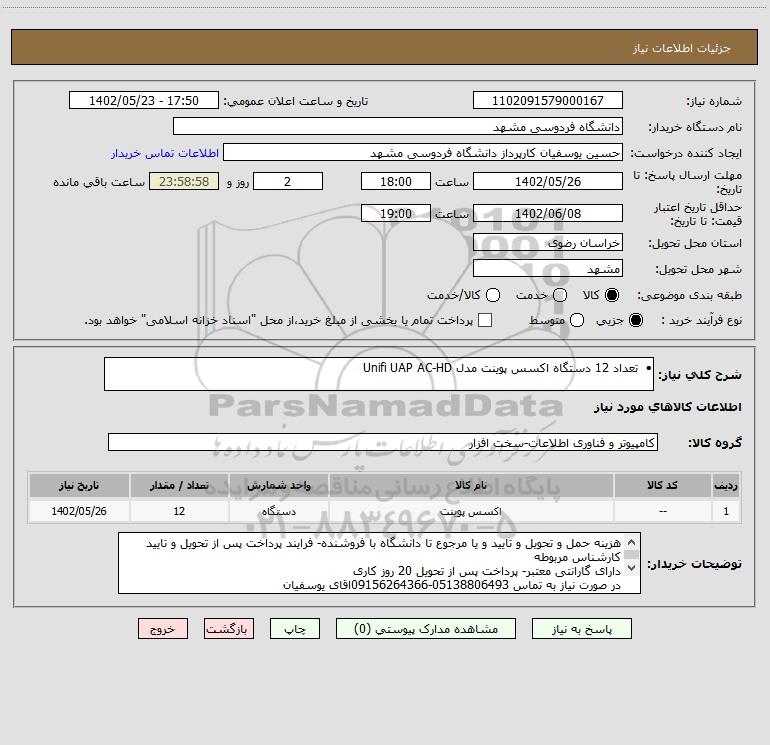Screen dimensions: 770x745
Task: Select the کالا/خدمت radio button
Action: tap(493, 295)
